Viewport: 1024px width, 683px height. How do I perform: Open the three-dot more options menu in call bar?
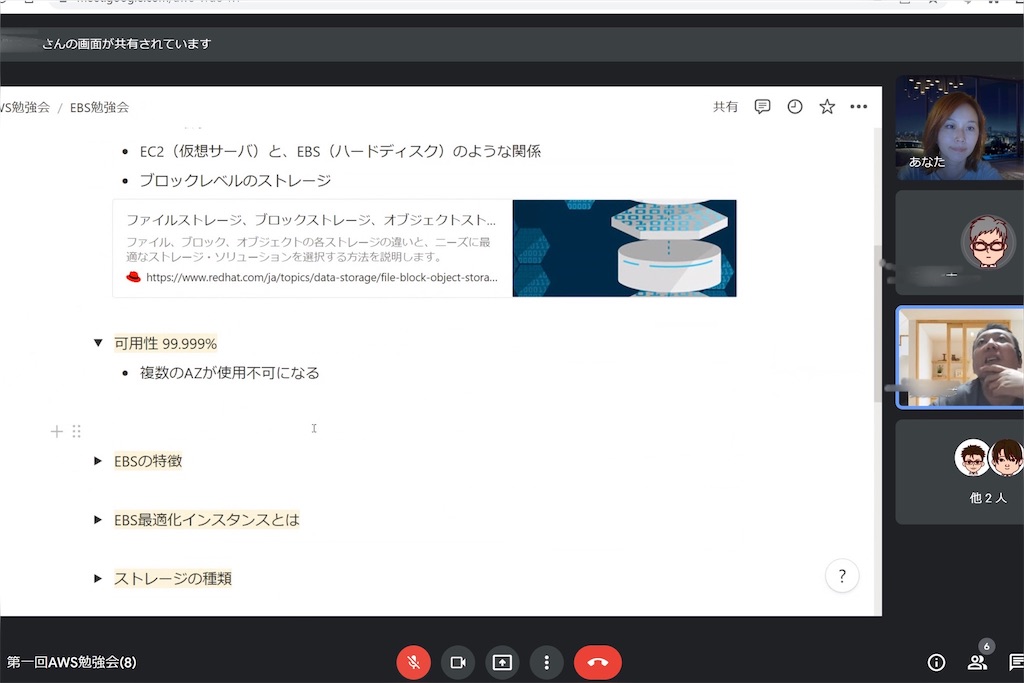coord(547,662)
